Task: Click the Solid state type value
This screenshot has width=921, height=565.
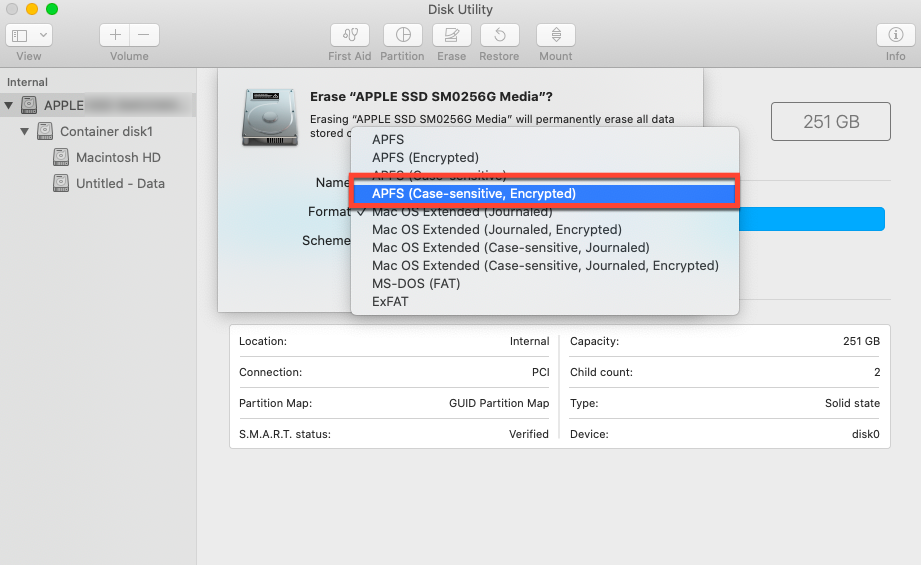Action: pyautogui.click(x=852, y=403)
